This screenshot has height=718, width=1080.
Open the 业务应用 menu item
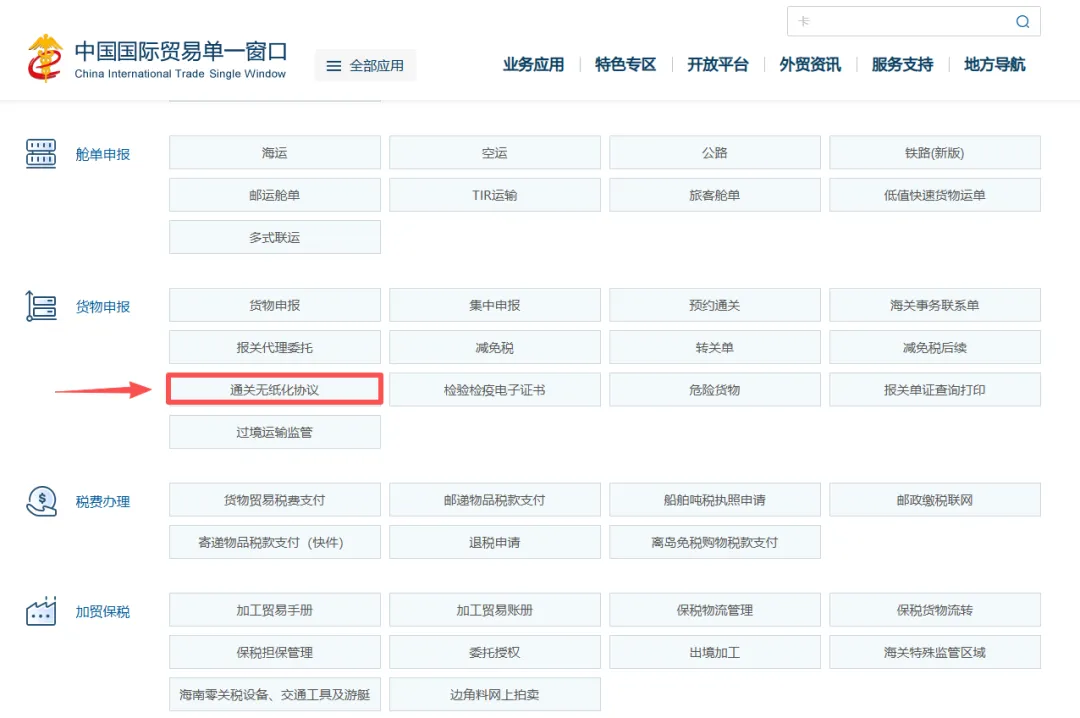coord(534,64)
